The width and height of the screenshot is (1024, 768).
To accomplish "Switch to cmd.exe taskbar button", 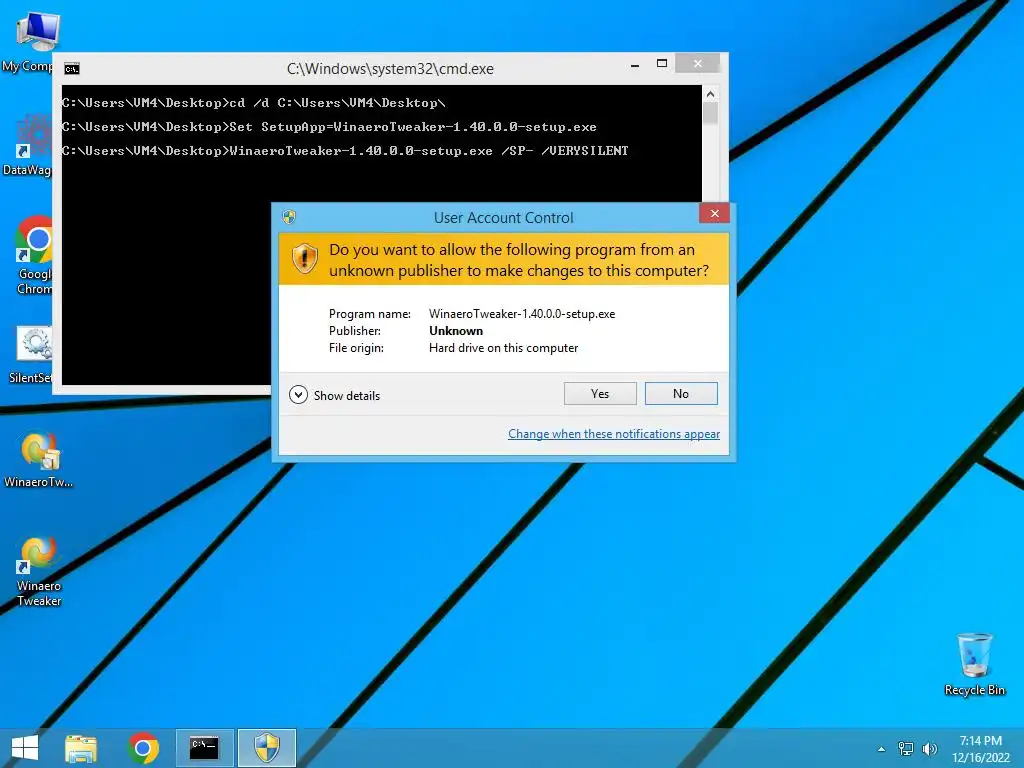I will [x=204, y=748].
